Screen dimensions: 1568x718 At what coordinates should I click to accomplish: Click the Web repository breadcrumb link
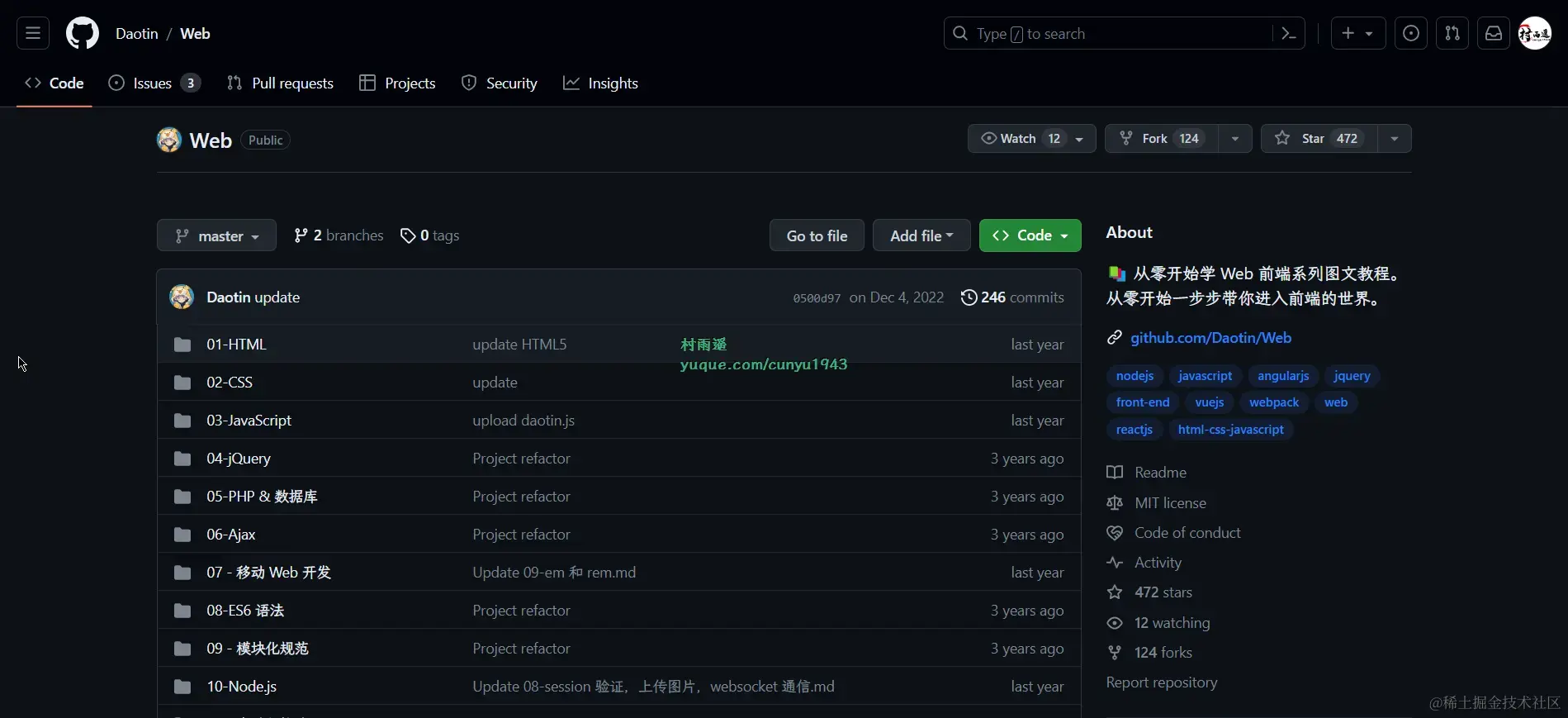pyautogui.click(x=195, y=34)
